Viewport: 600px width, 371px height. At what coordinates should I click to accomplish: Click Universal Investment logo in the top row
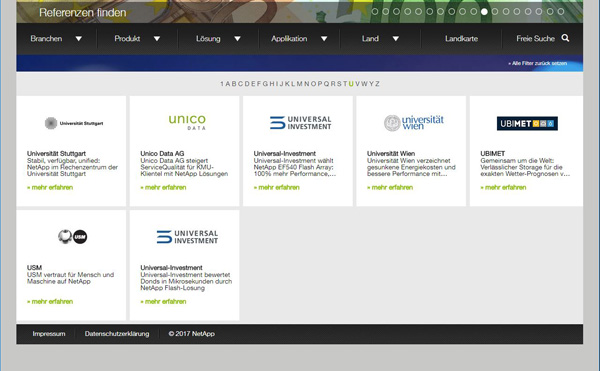click(300, 123)
